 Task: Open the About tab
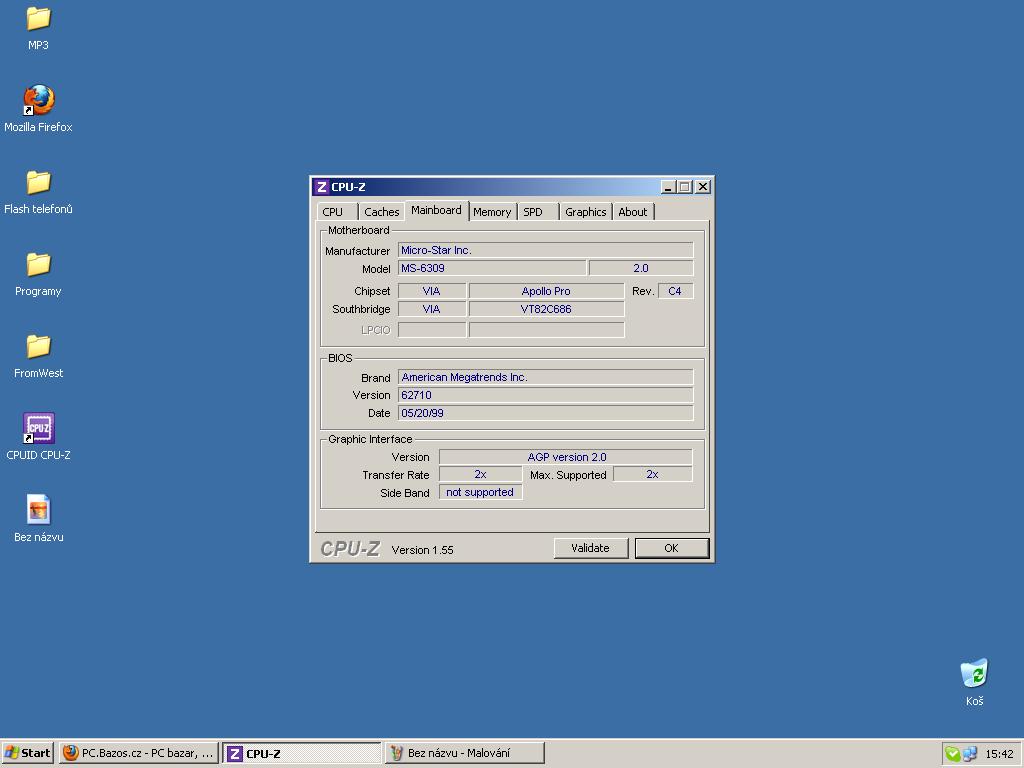632,212
